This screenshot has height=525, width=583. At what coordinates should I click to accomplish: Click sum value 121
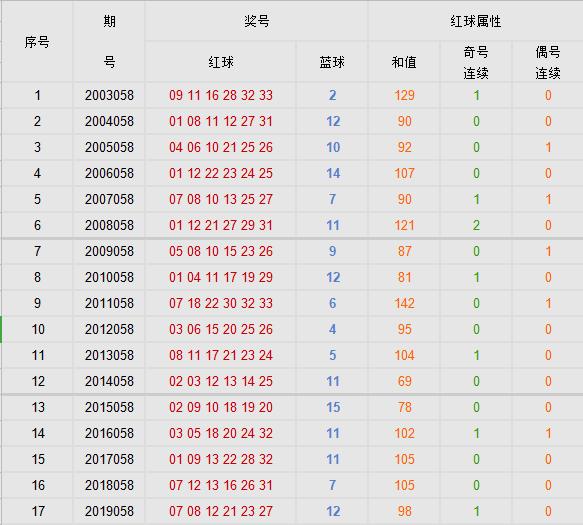404,225
